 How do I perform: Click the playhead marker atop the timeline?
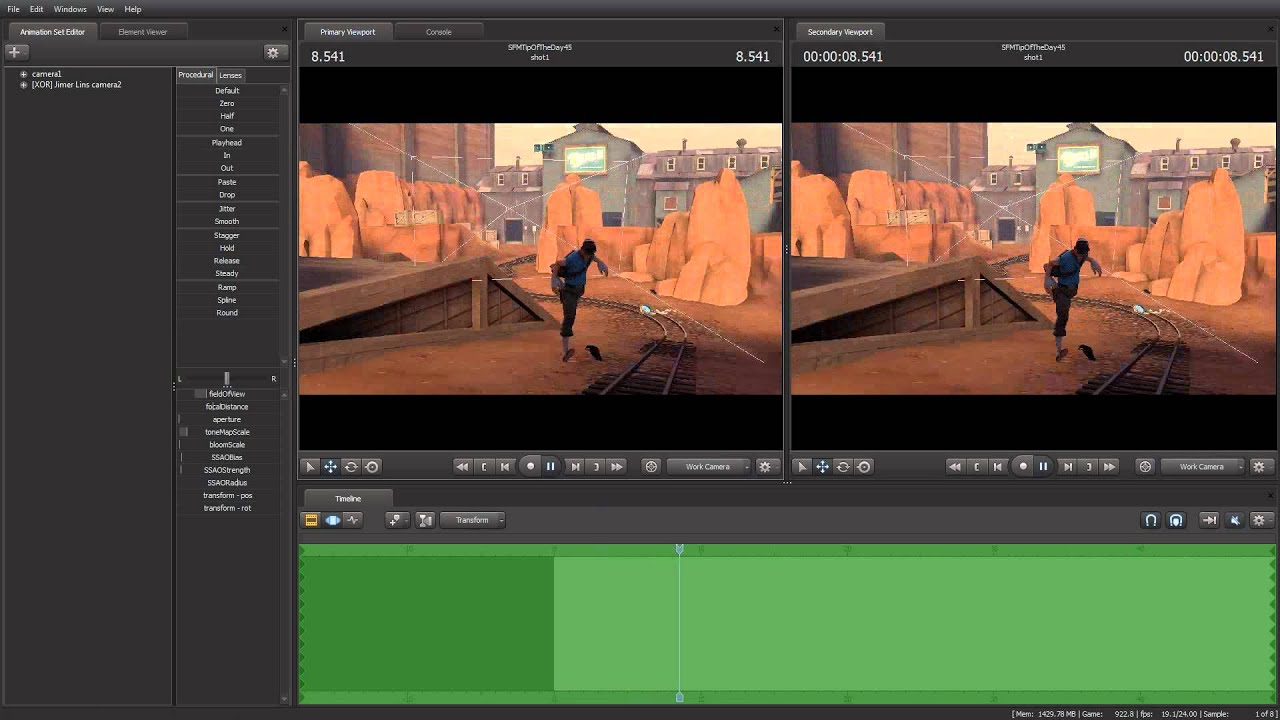(680, 549)
